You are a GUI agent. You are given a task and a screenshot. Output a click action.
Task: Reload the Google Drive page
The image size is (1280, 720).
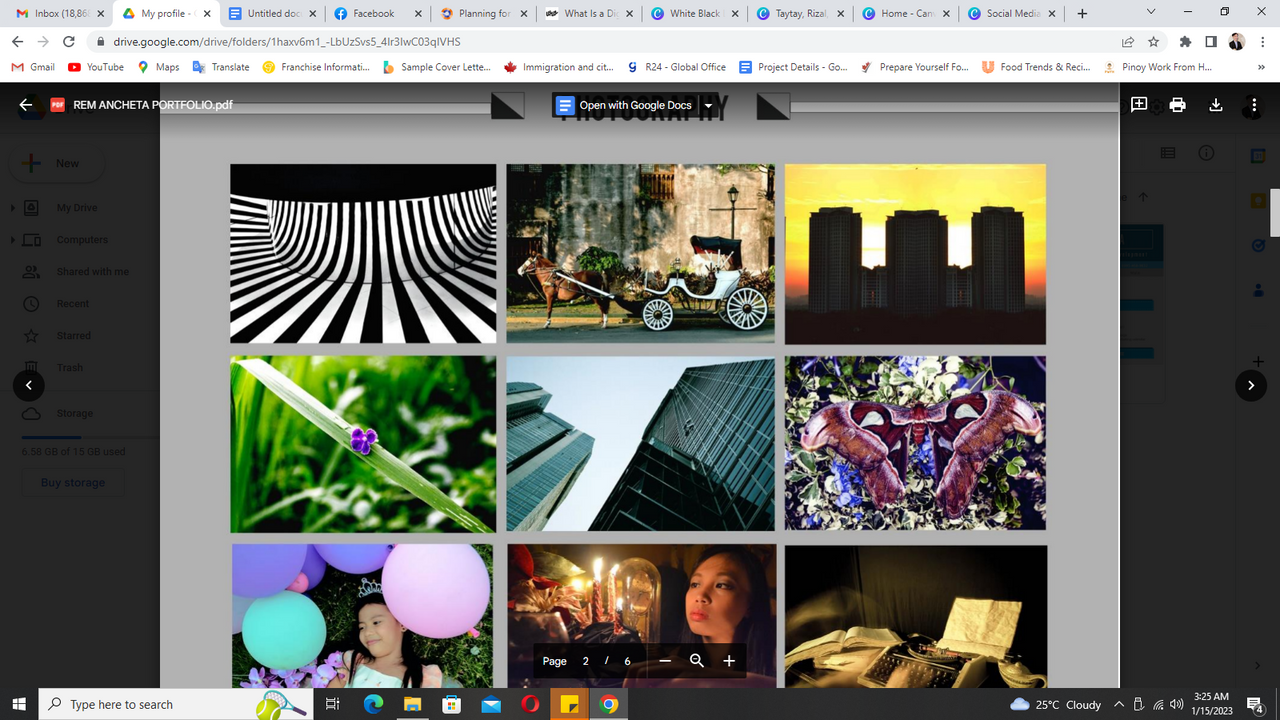point(69,42)
